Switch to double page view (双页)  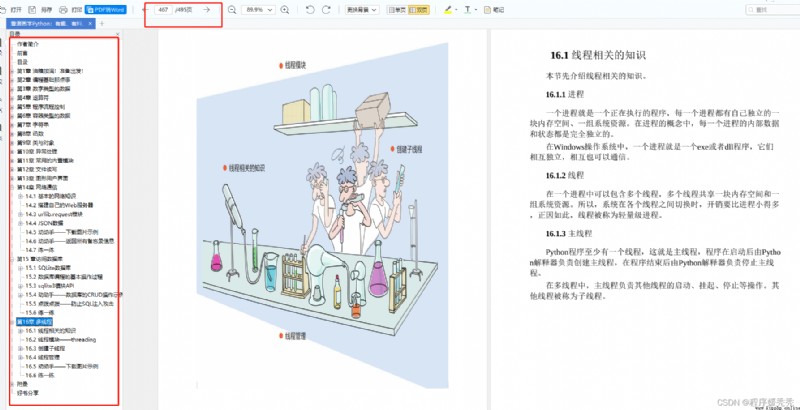point(418,10)
